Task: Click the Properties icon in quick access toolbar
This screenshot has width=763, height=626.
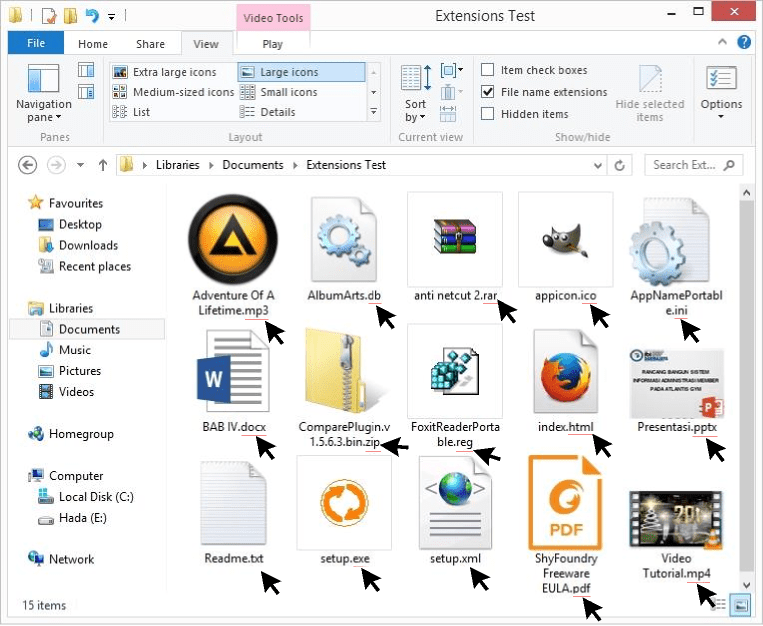Action: (49, 16)
